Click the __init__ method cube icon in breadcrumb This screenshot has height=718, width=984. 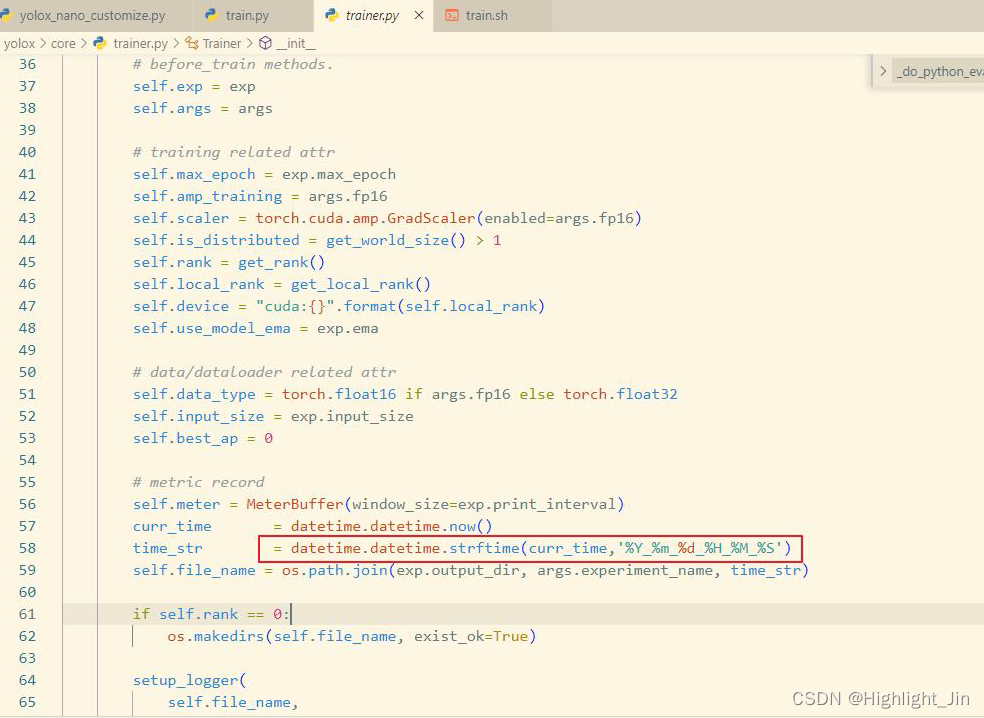(265, 43)
